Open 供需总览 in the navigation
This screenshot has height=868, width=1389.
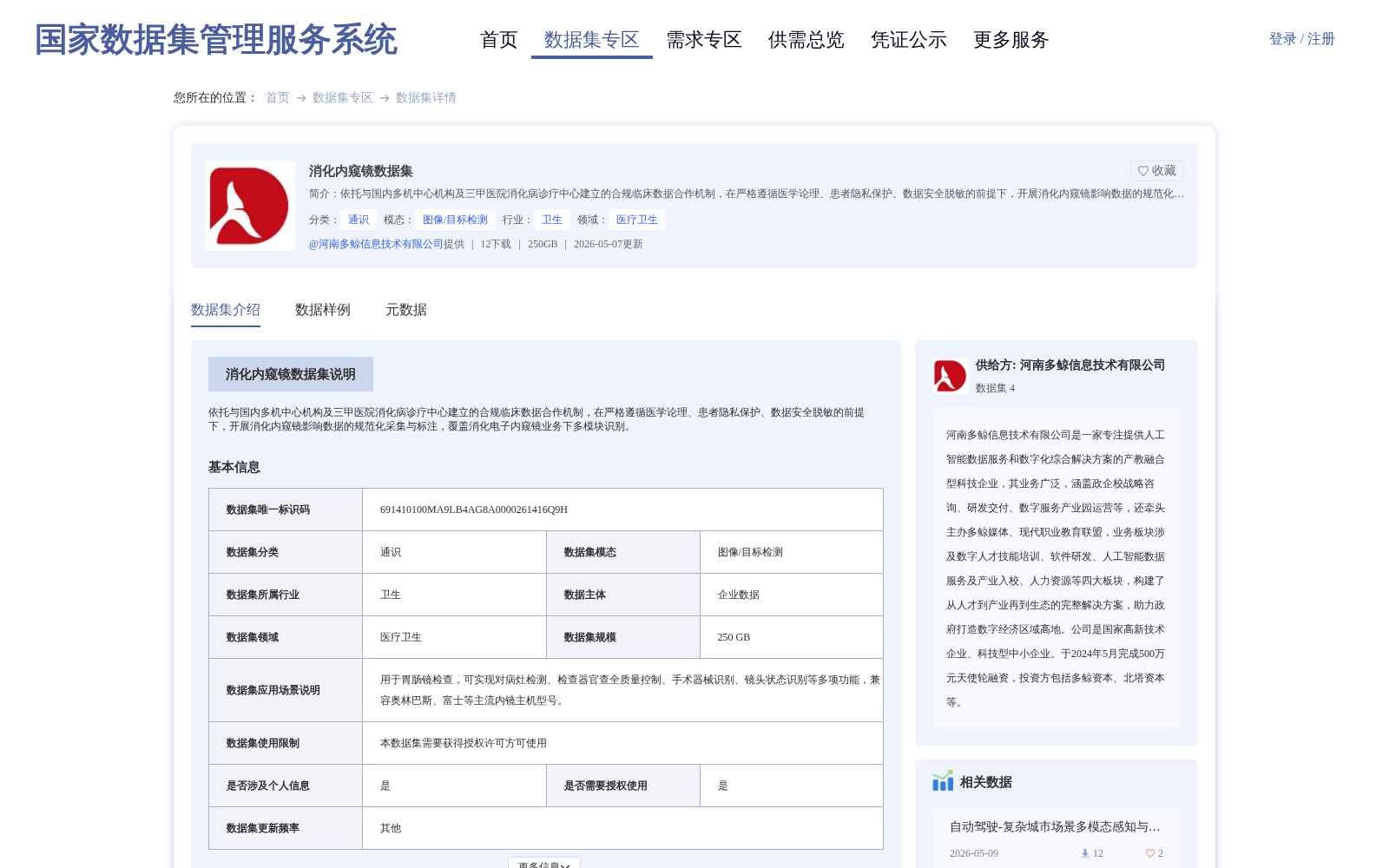806,40
